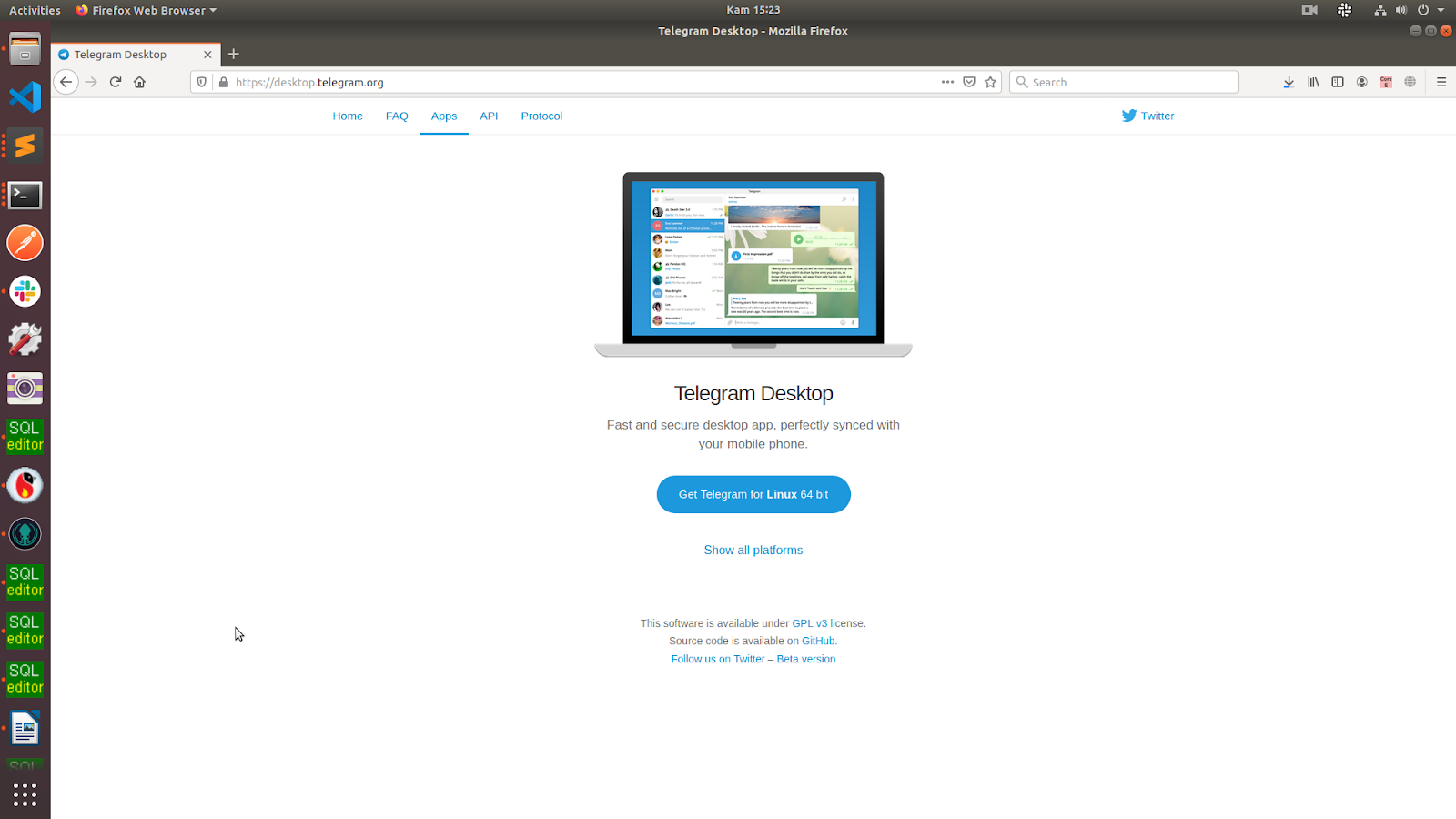The height and width of the screenshot is (819, 1456).
Task: Click the power tray icon
Action: [1423, 10]
